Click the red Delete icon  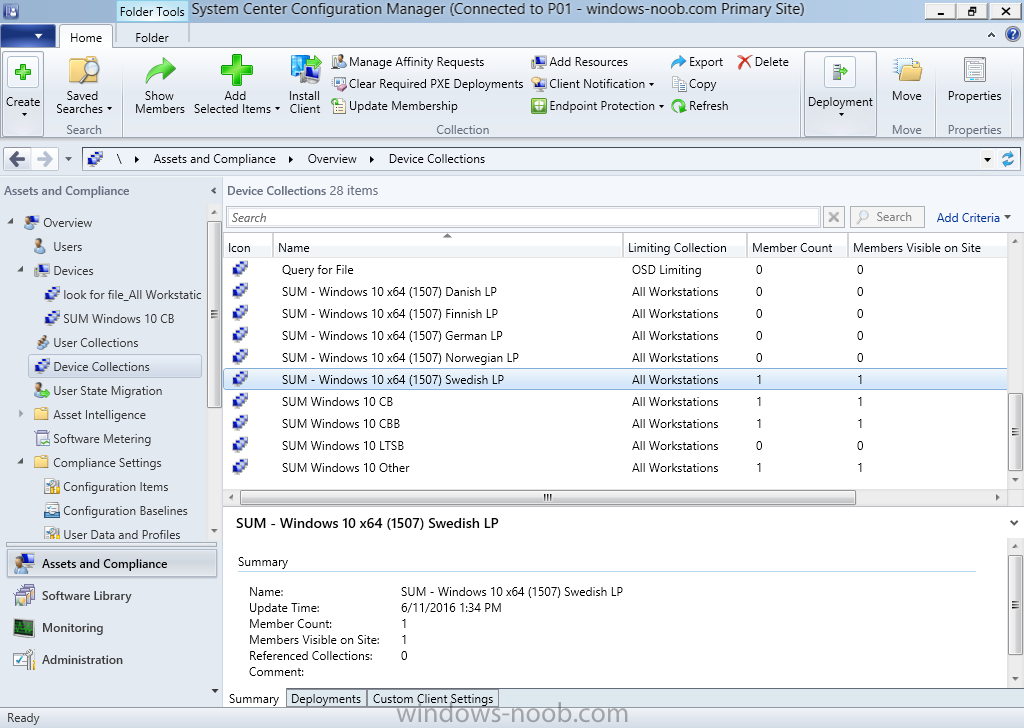coord(744,62)
